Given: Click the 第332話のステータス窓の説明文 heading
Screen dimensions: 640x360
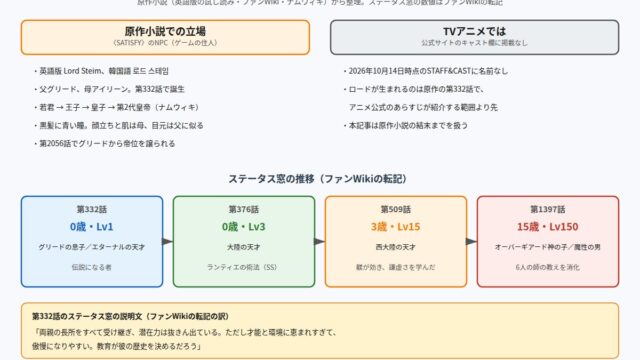Looking at the screenshot, I should (131, 316).
